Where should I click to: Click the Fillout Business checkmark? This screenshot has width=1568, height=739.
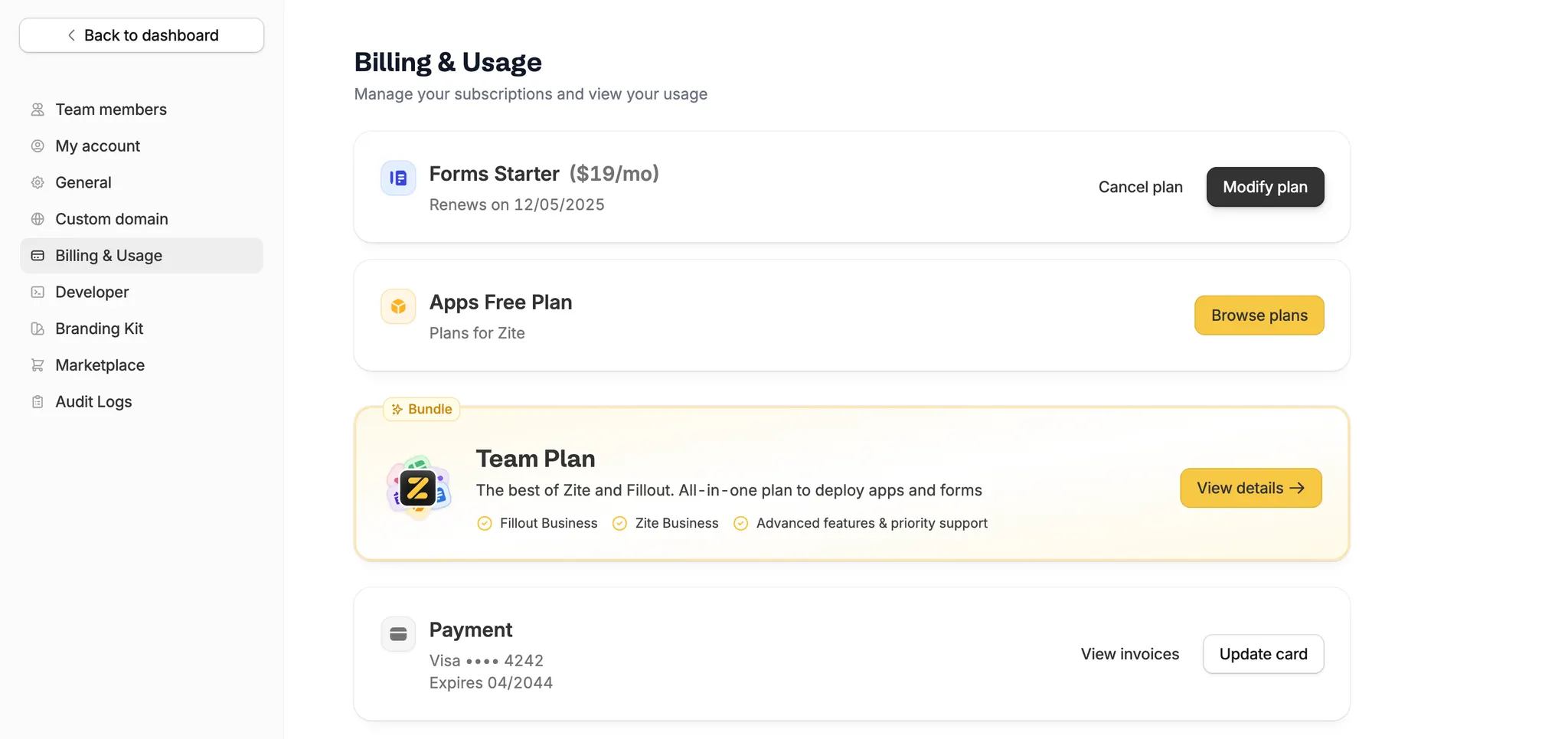[484, 523]
